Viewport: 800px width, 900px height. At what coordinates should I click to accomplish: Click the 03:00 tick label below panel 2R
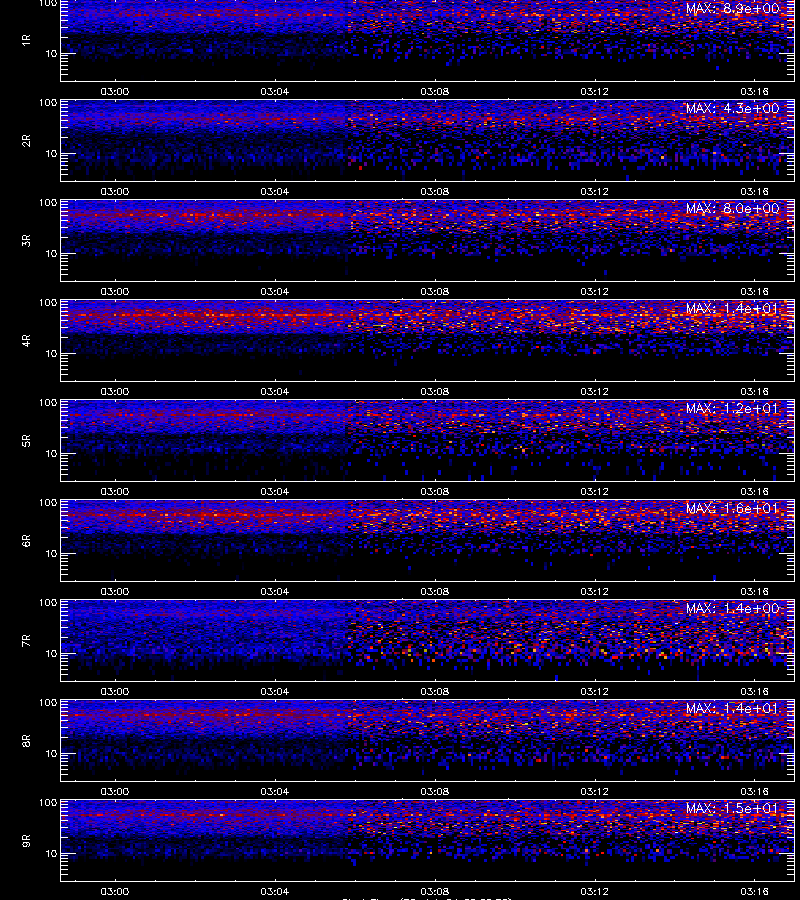115,191
